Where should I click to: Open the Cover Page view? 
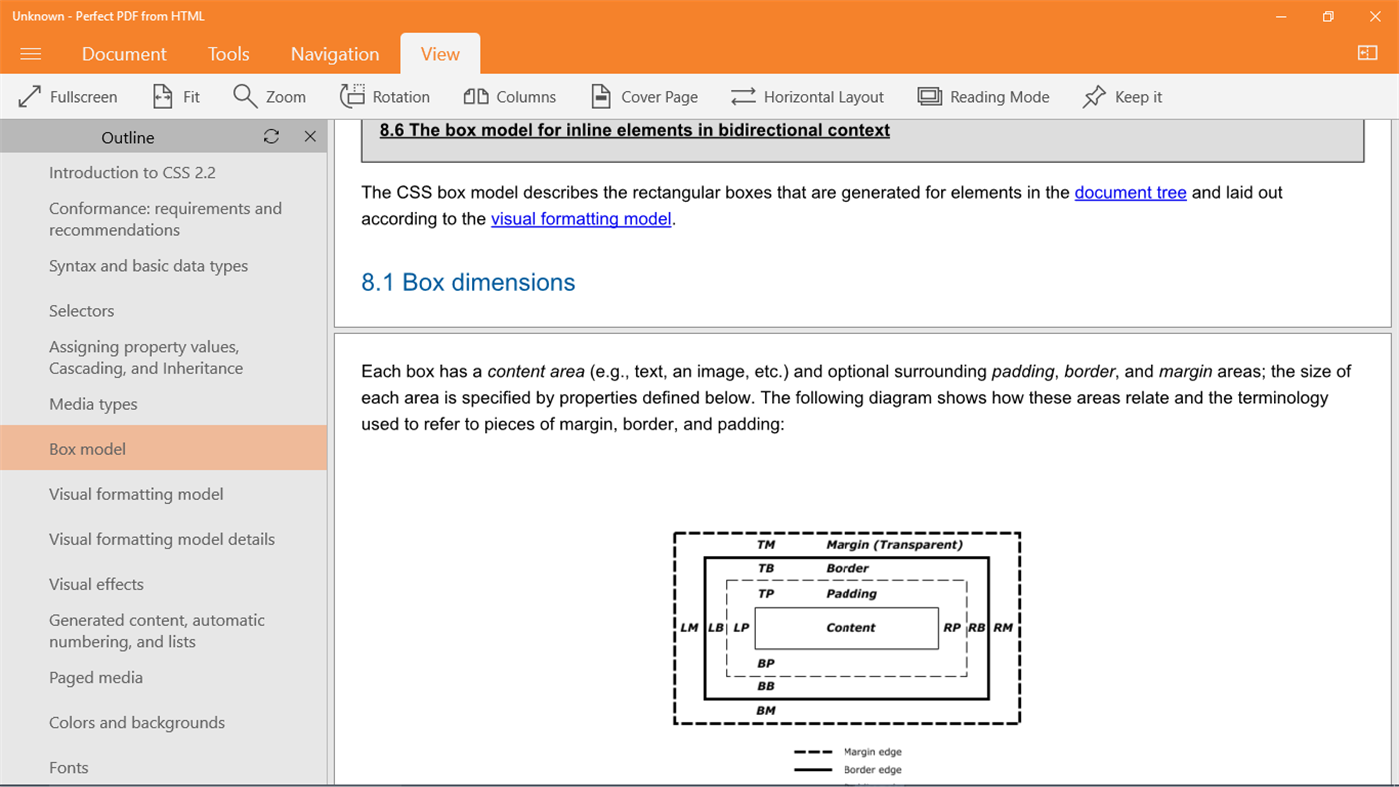pyautogui.click(x=600, y=96)
